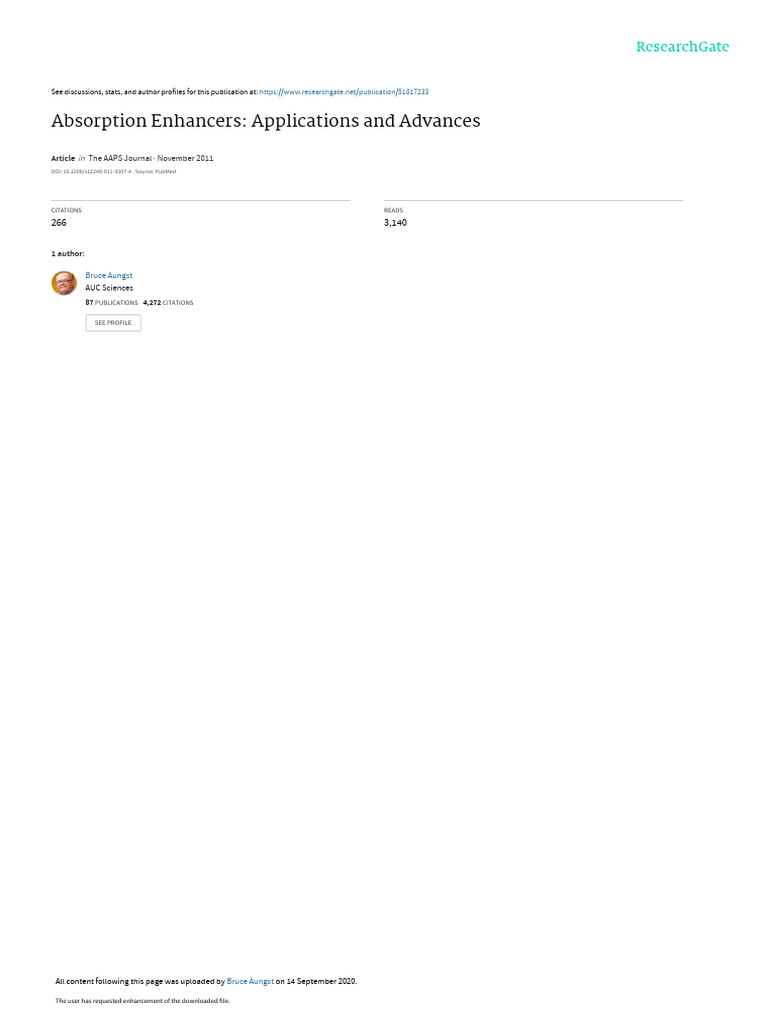This screenshot has height=1024, width=768.
Task: Click the bold Article type label
Action: (x=63, y=158)
